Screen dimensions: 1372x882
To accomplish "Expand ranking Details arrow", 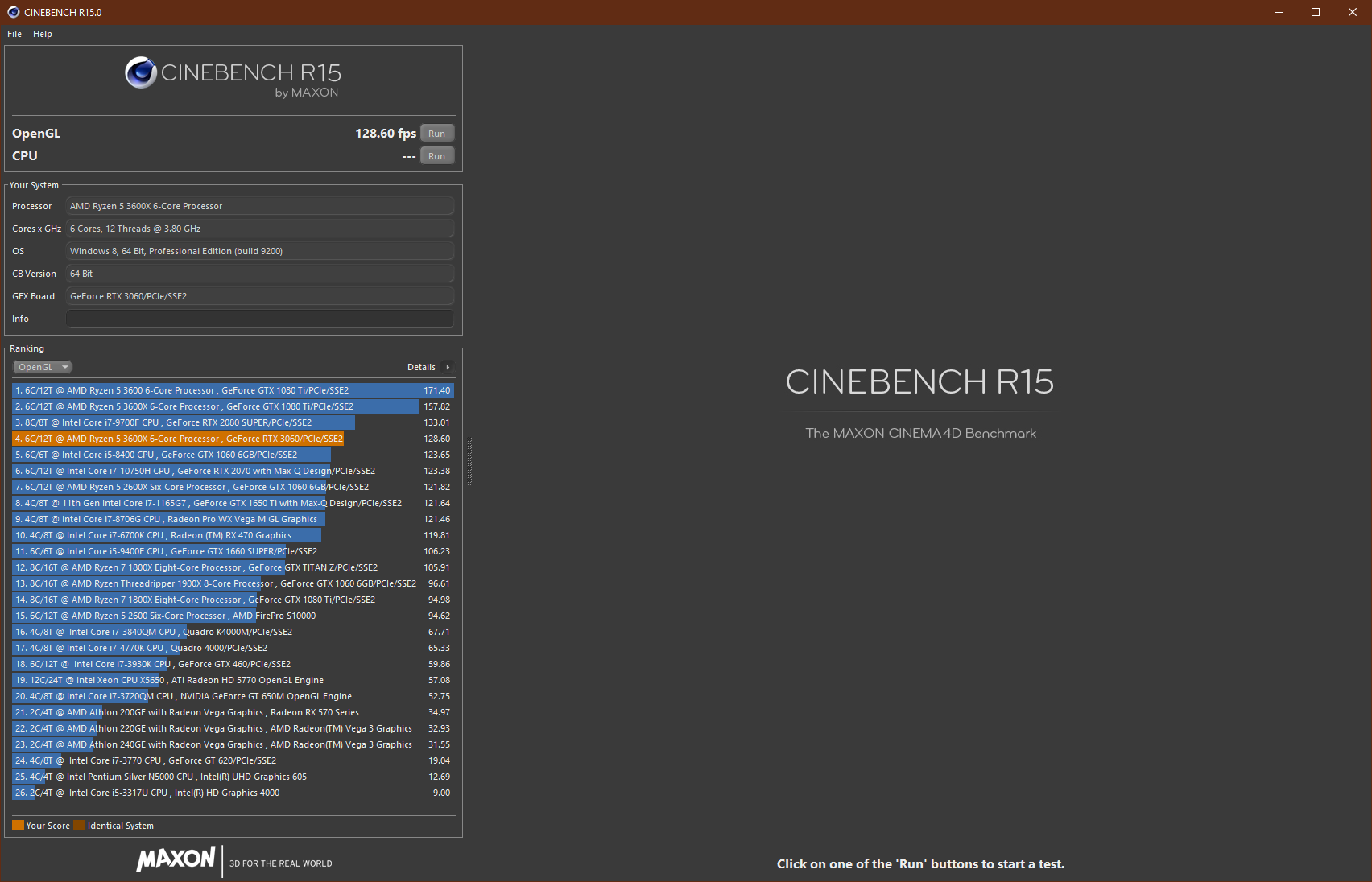I will [x=448, y=367].
